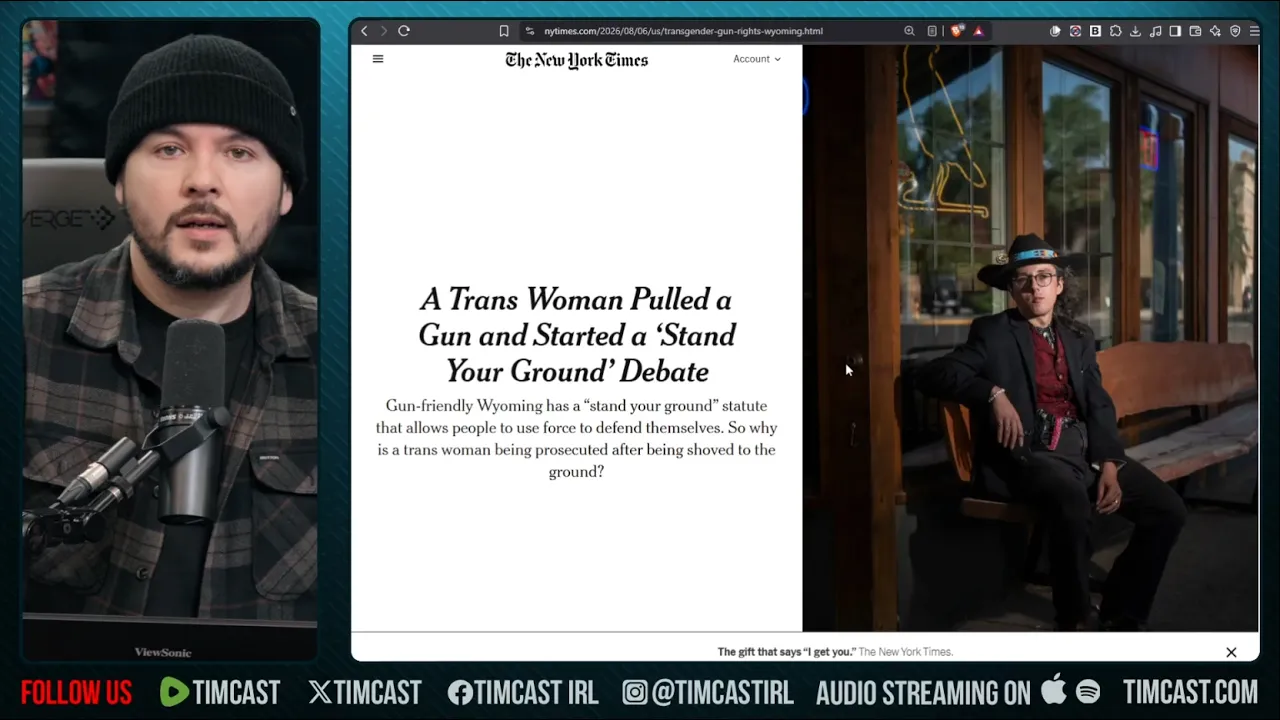Click the Instagram icon beside @TIMCASTIRL

click(x=635, y=692)
